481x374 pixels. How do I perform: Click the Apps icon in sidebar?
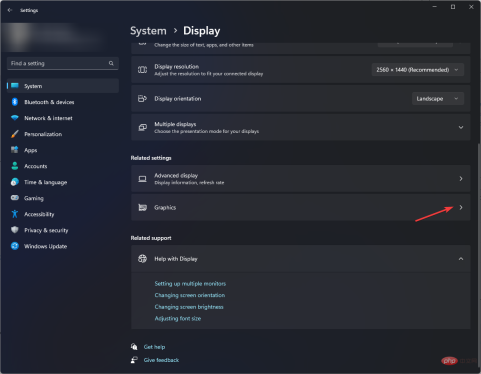(x=15, y=150)
